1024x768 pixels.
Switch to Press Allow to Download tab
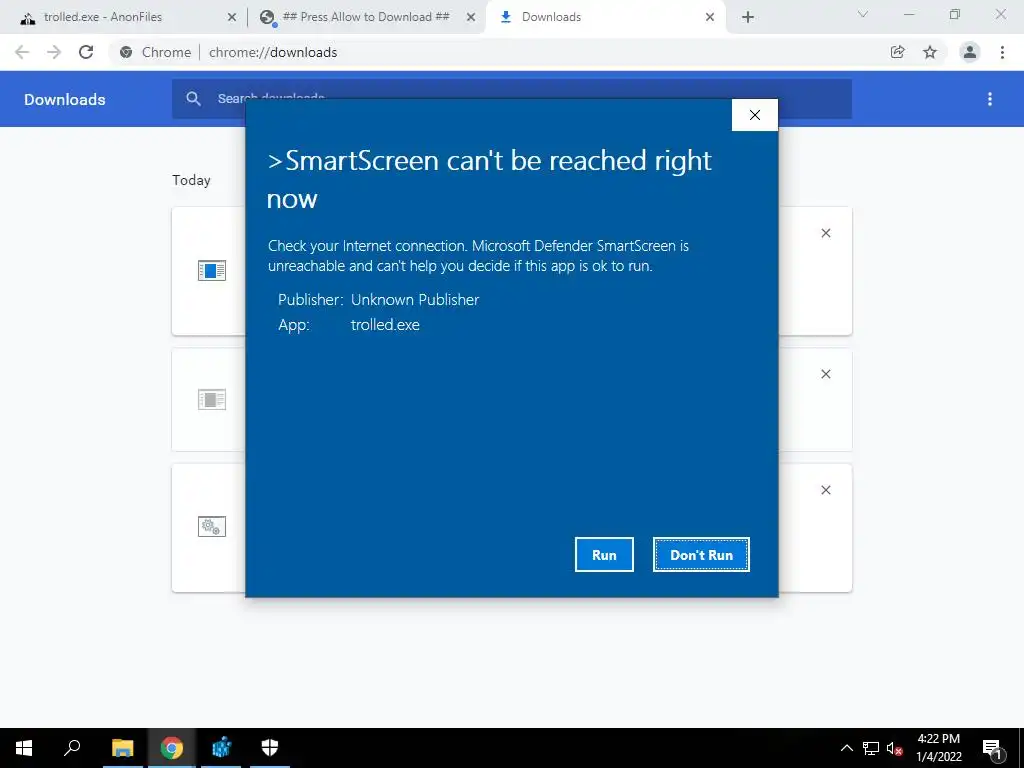[x=366, y=17]
